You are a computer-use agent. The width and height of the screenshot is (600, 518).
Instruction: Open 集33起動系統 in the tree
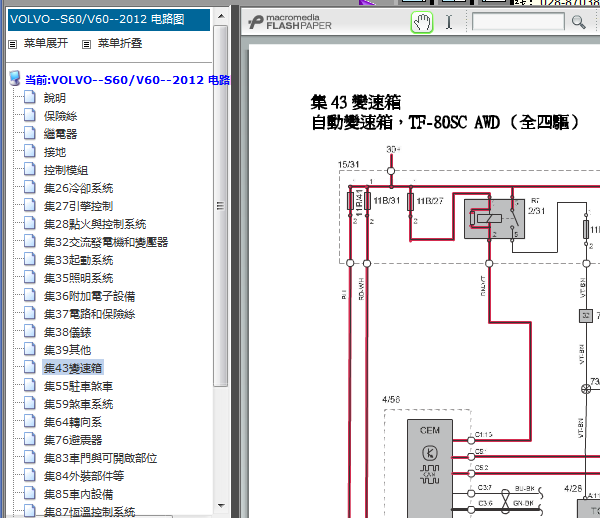[x=78, y=260]
